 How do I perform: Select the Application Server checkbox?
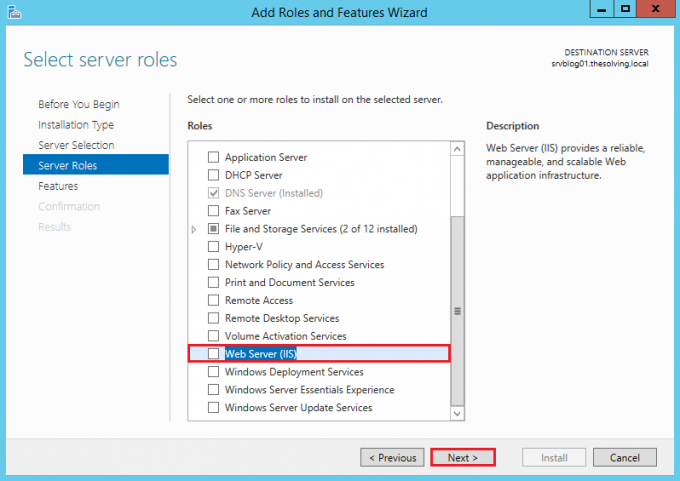pos(213,157)
